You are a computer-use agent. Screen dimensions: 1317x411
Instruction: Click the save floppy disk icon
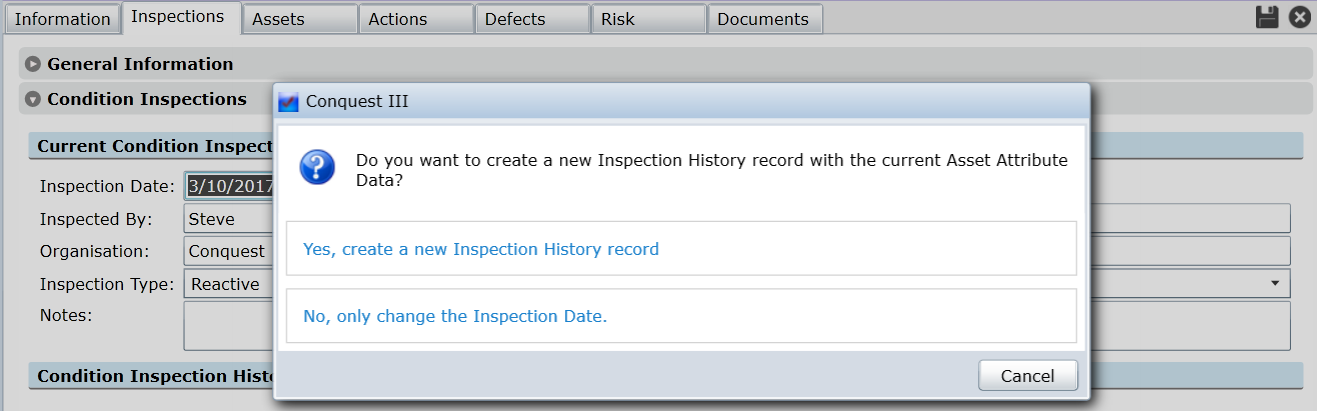(1267, 16)
